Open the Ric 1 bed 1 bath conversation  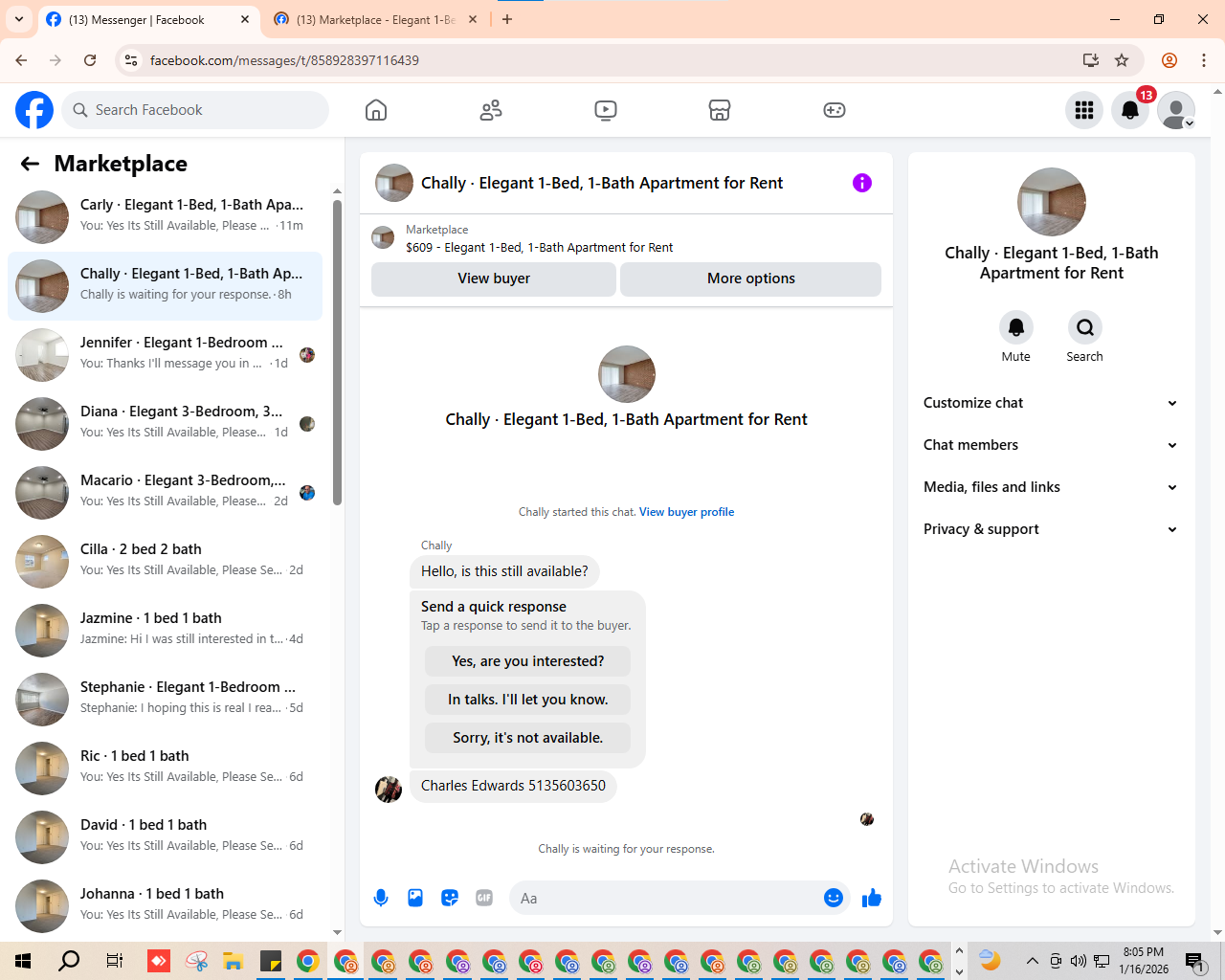(x=165, y=768)
